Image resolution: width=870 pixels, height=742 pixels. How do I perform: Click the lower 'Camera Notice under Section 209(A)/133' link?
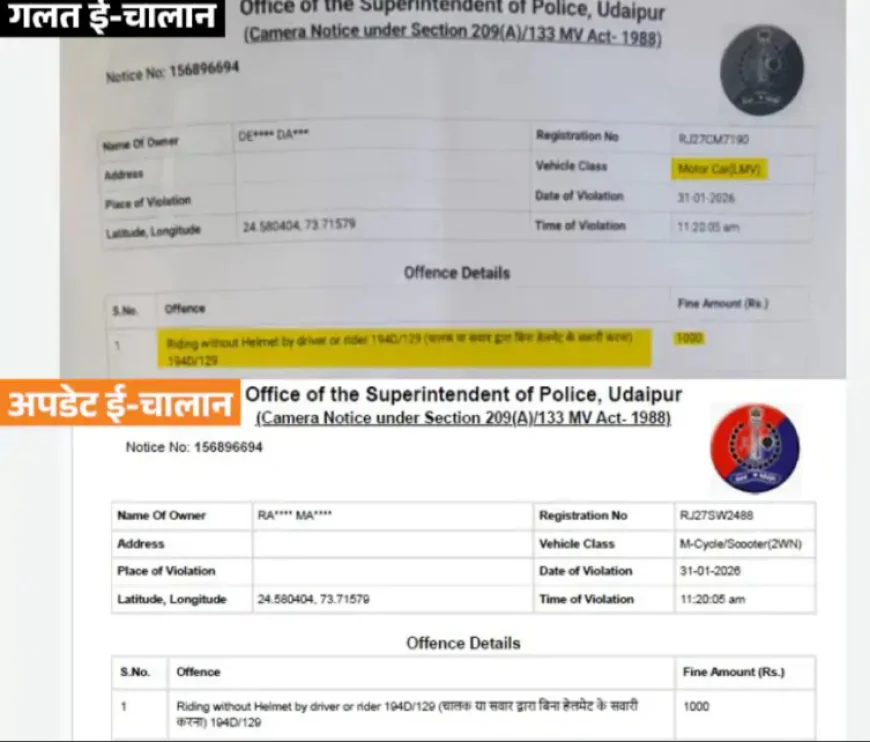[x=463, y=417]
